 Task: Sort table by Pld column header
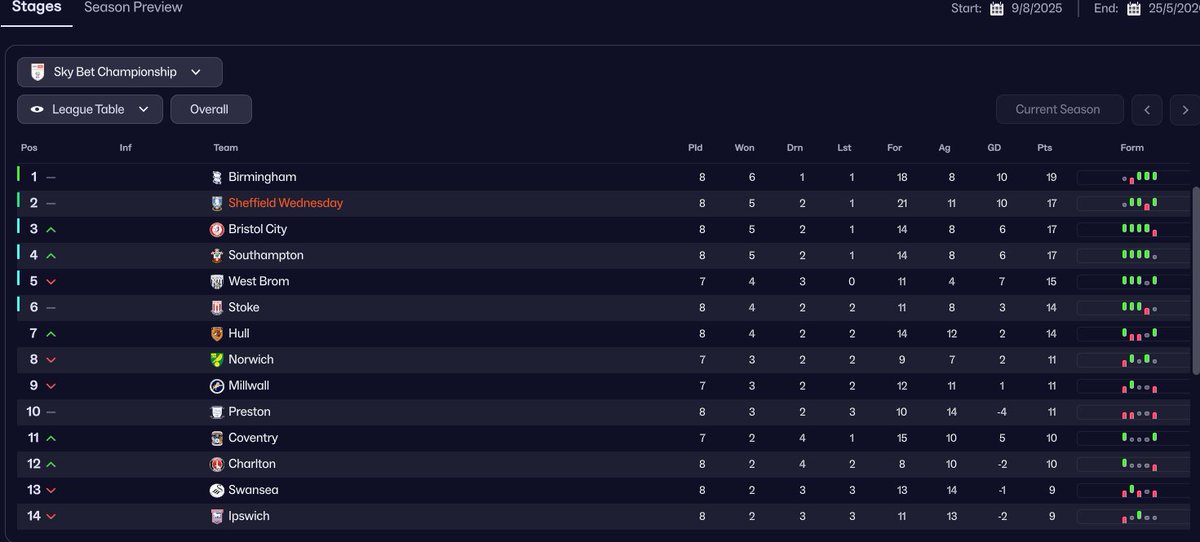695,148
